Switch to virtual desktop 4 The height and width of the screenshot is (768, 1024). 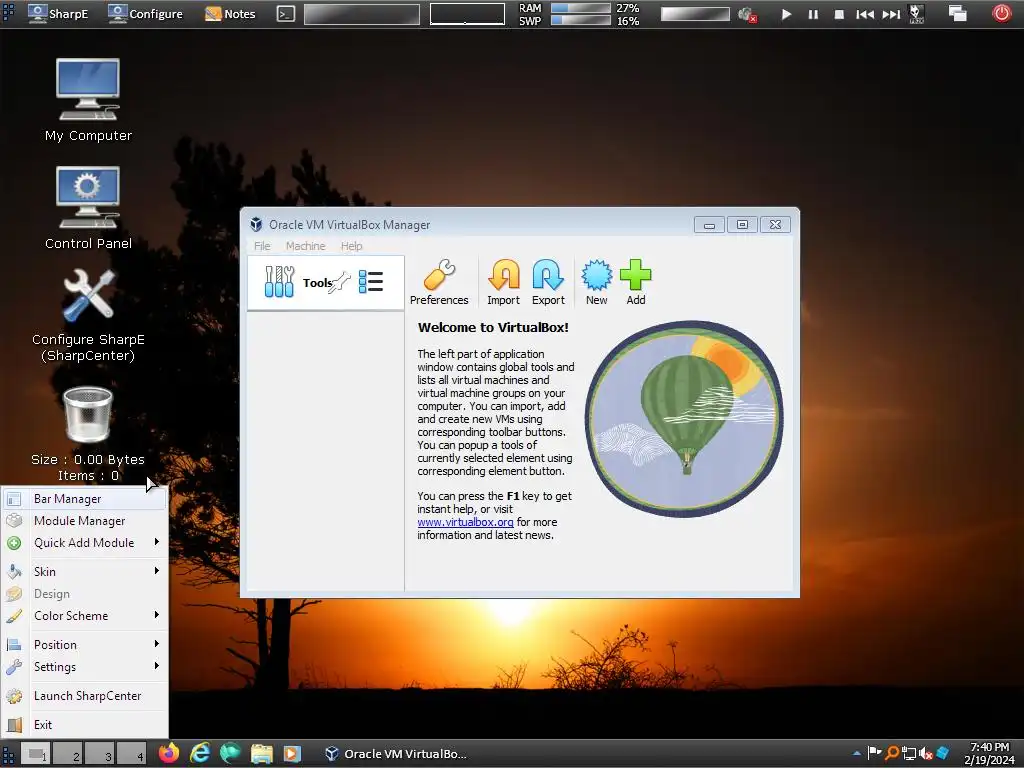coord(133,754)
